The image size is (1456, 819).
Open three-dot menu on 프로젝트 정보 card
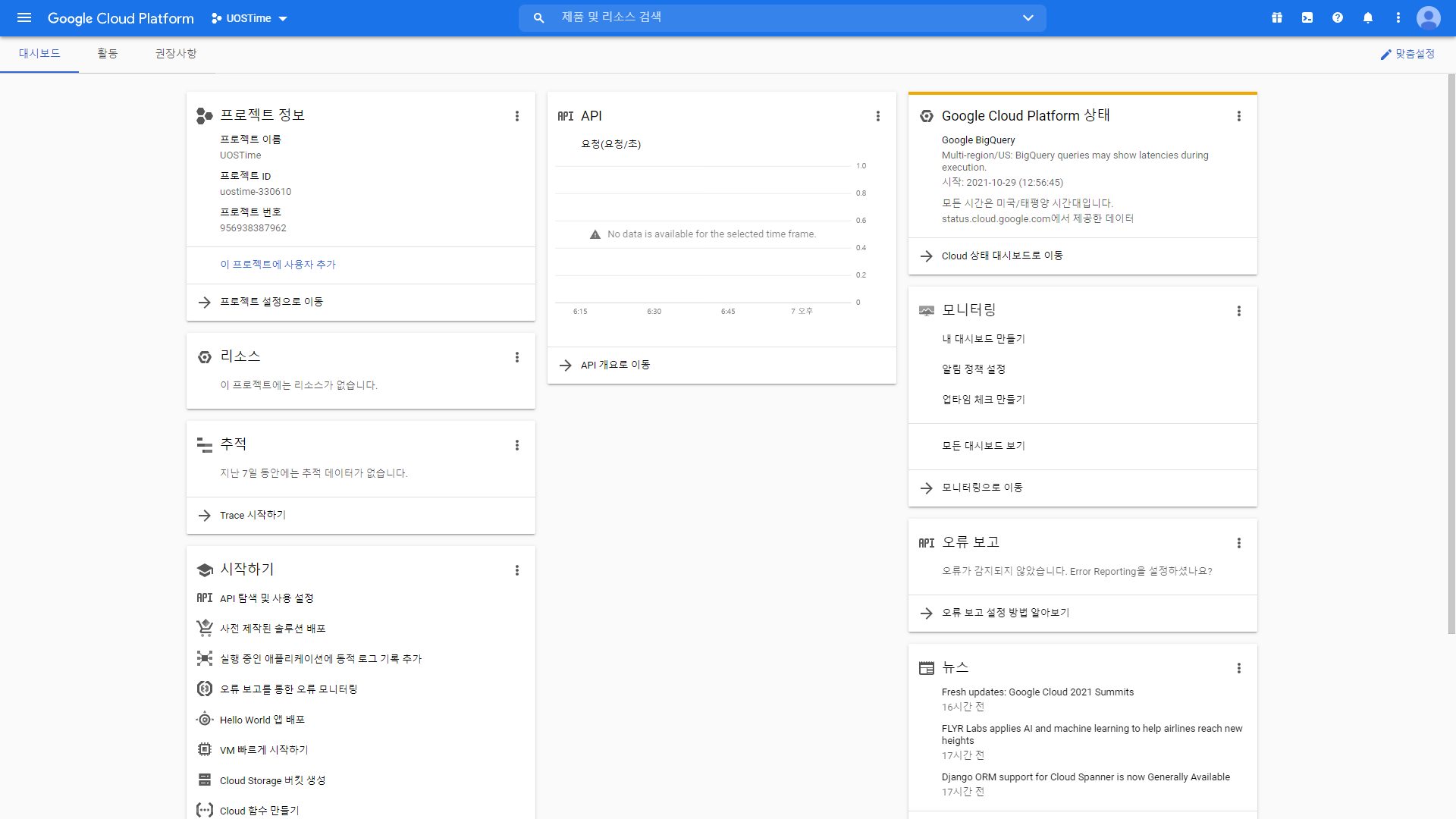coord(517,116)
